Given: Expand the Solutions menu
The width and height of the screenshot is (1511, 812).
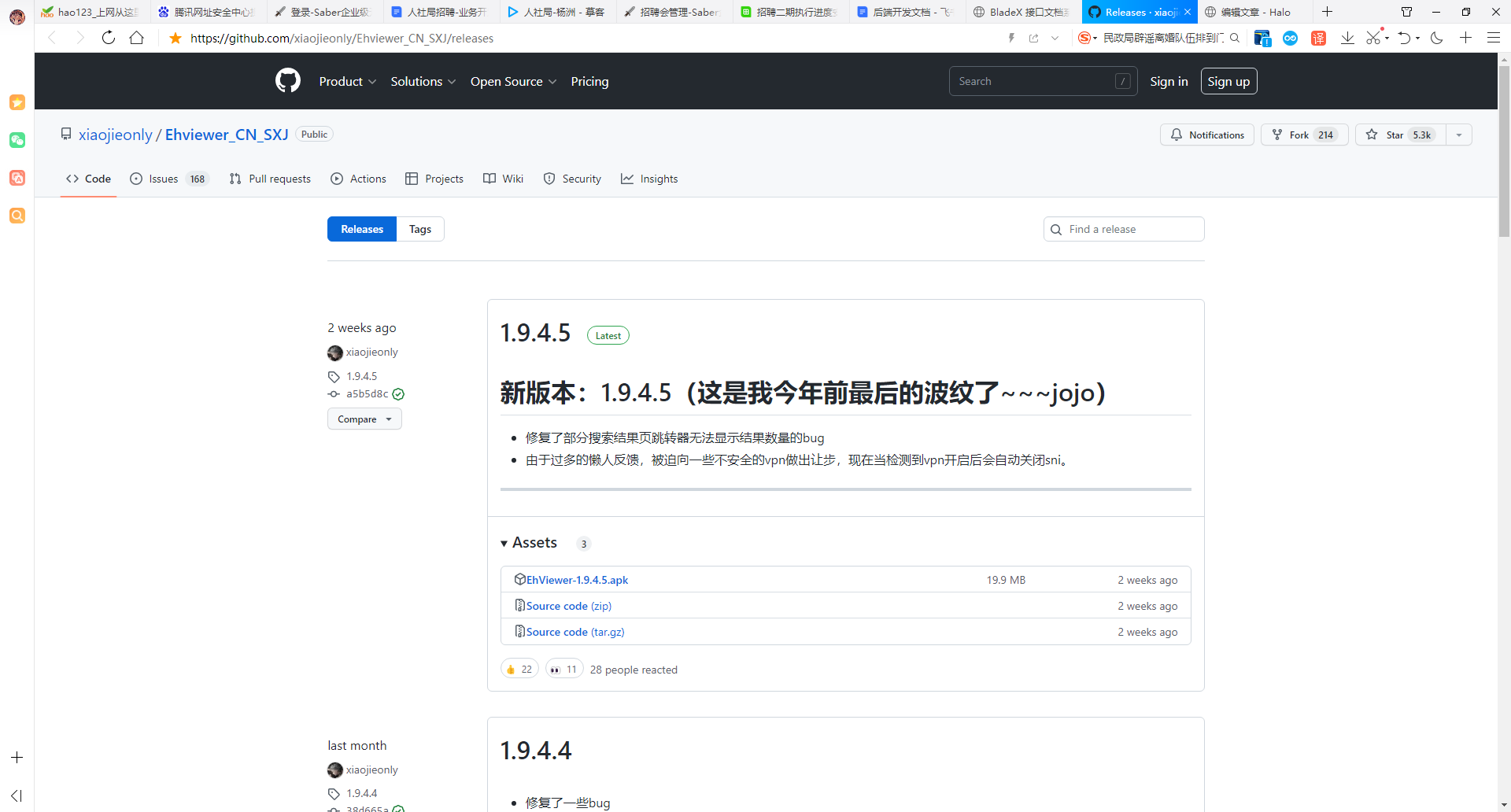Looking at the screenshot, I should 423,82.
